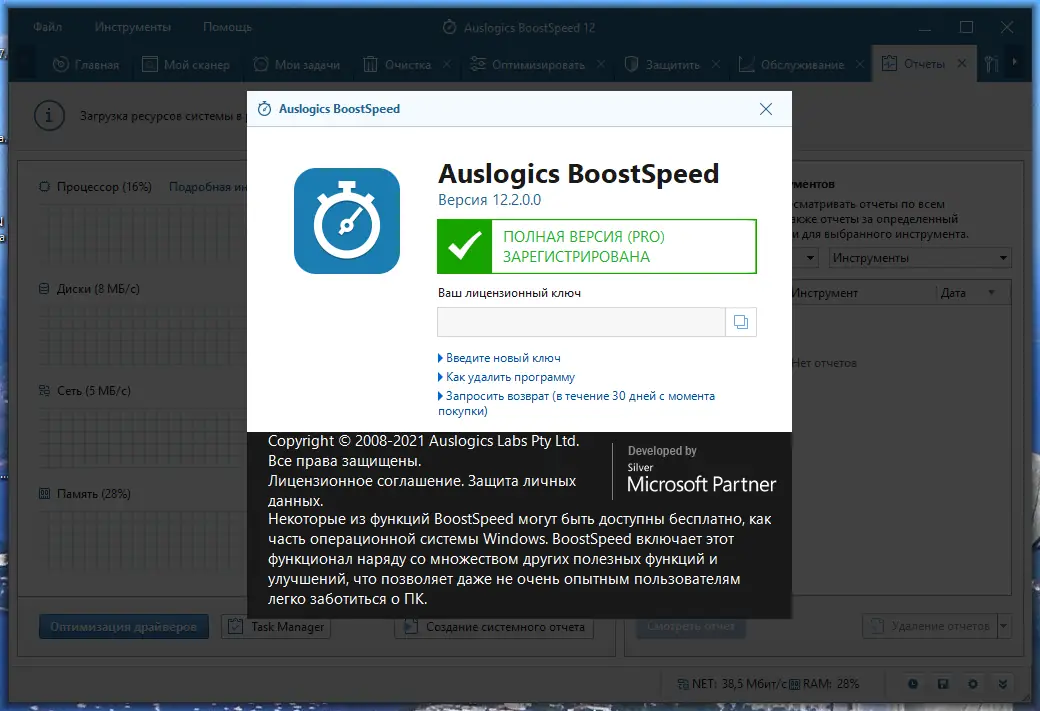Open settings via the status bar gear icon
Screen dimensions: 1040x711
tap(973, 684)
